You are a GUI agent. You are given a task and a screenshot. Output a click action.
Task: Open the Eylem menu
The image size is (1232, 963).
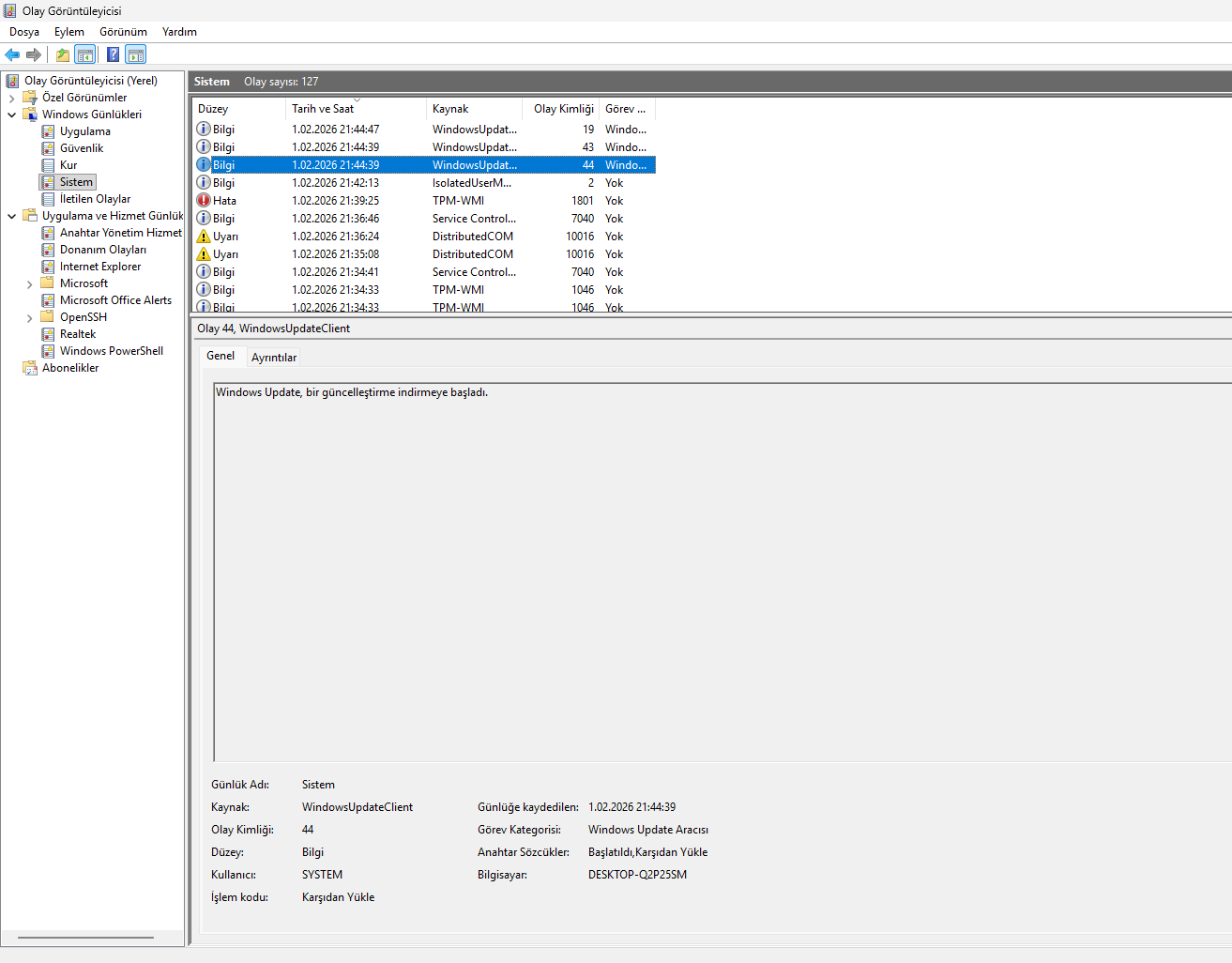pyautogui.click(x=69, y=32)
